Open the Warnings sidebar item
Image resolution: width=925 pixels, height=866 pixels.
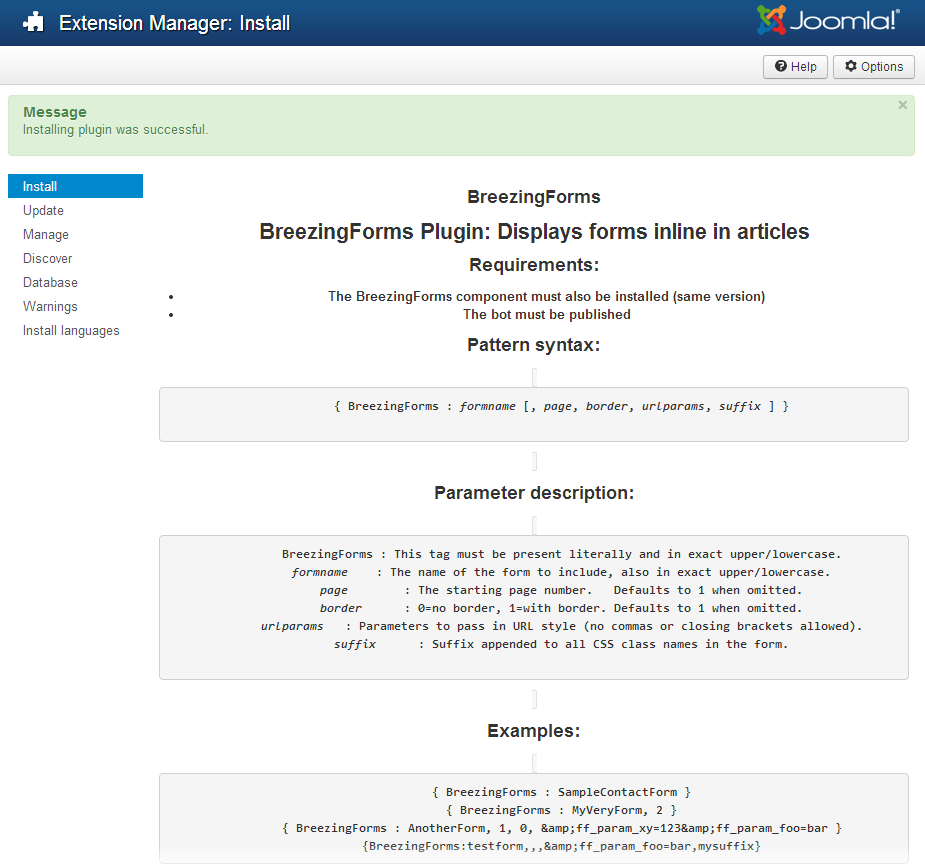pos(50,307)
